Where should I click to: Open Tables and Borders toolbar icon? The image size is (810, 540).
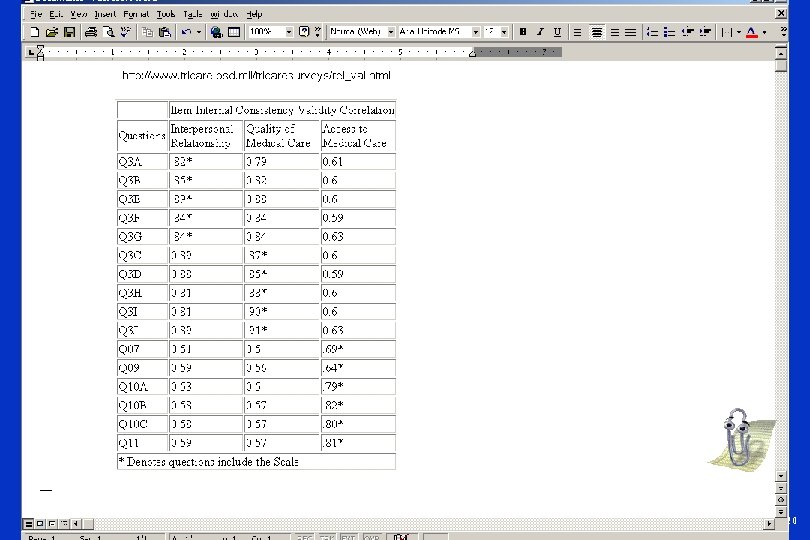point(234,32)
